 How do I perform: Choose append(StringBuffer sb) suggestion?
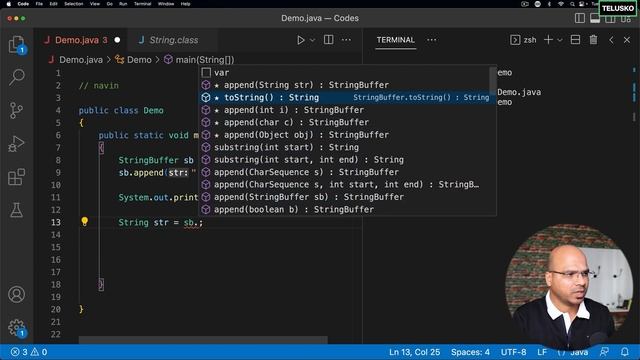345,197
